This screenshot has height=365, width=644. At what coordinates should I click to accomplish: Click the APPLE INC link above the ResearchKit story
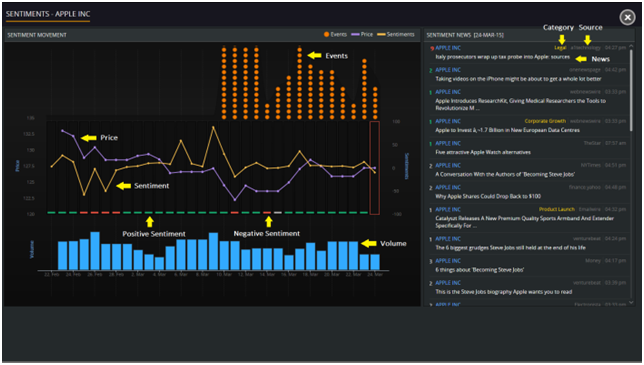coord(448,92)
